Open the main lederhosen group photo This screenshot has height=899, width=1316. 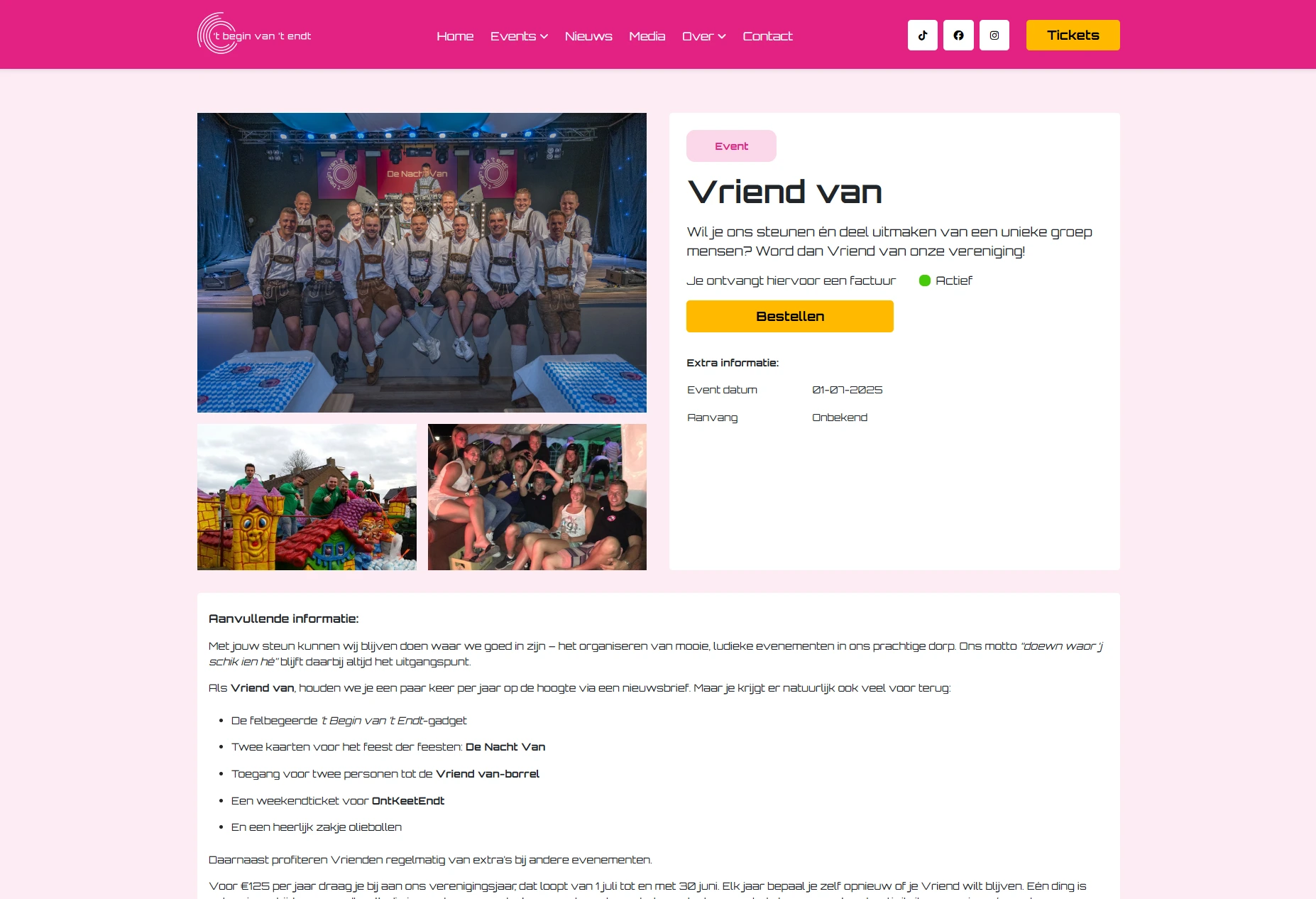422,263
